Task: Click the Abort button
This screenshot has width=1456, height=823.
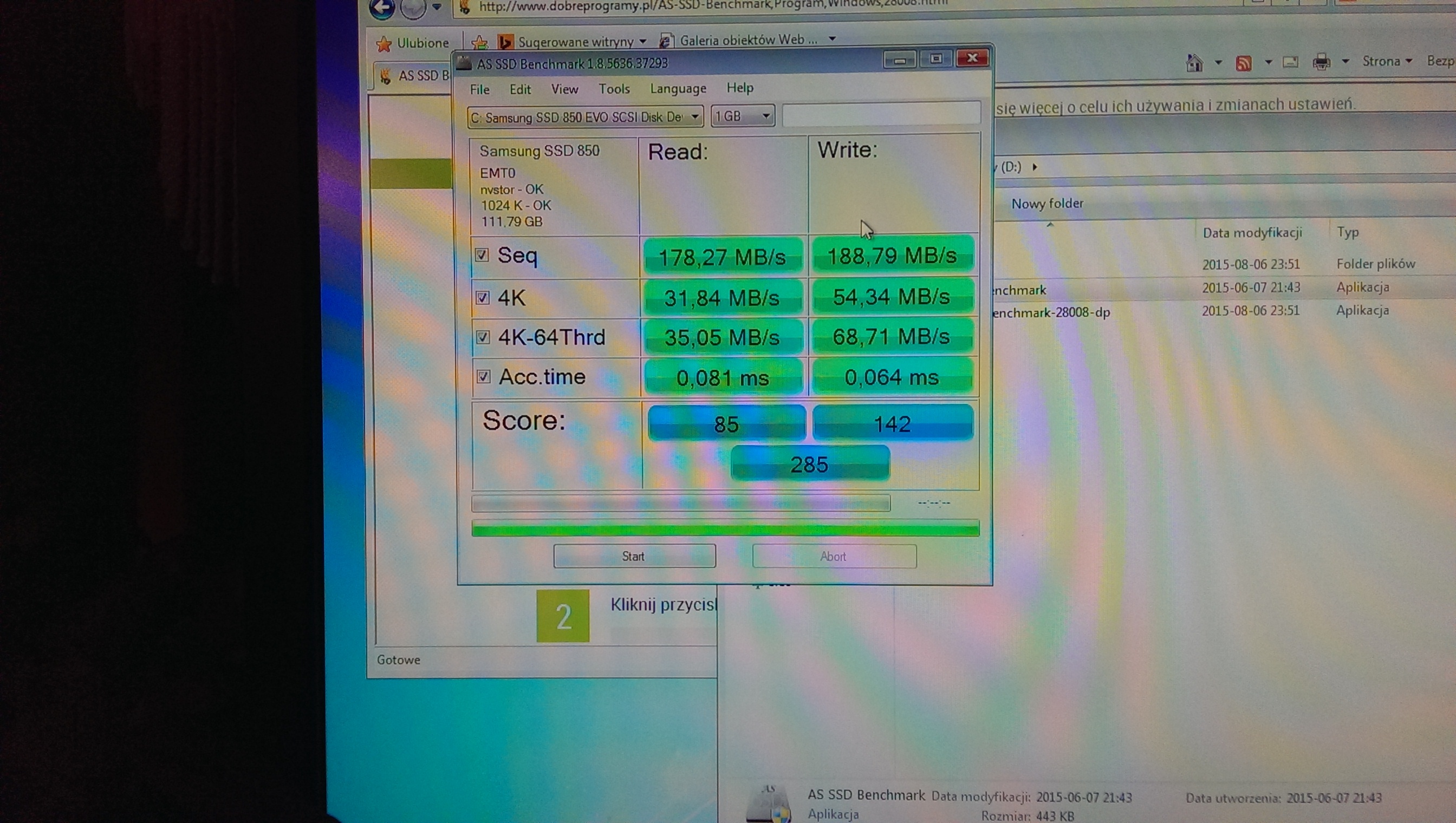Action: tap(834, 556)
